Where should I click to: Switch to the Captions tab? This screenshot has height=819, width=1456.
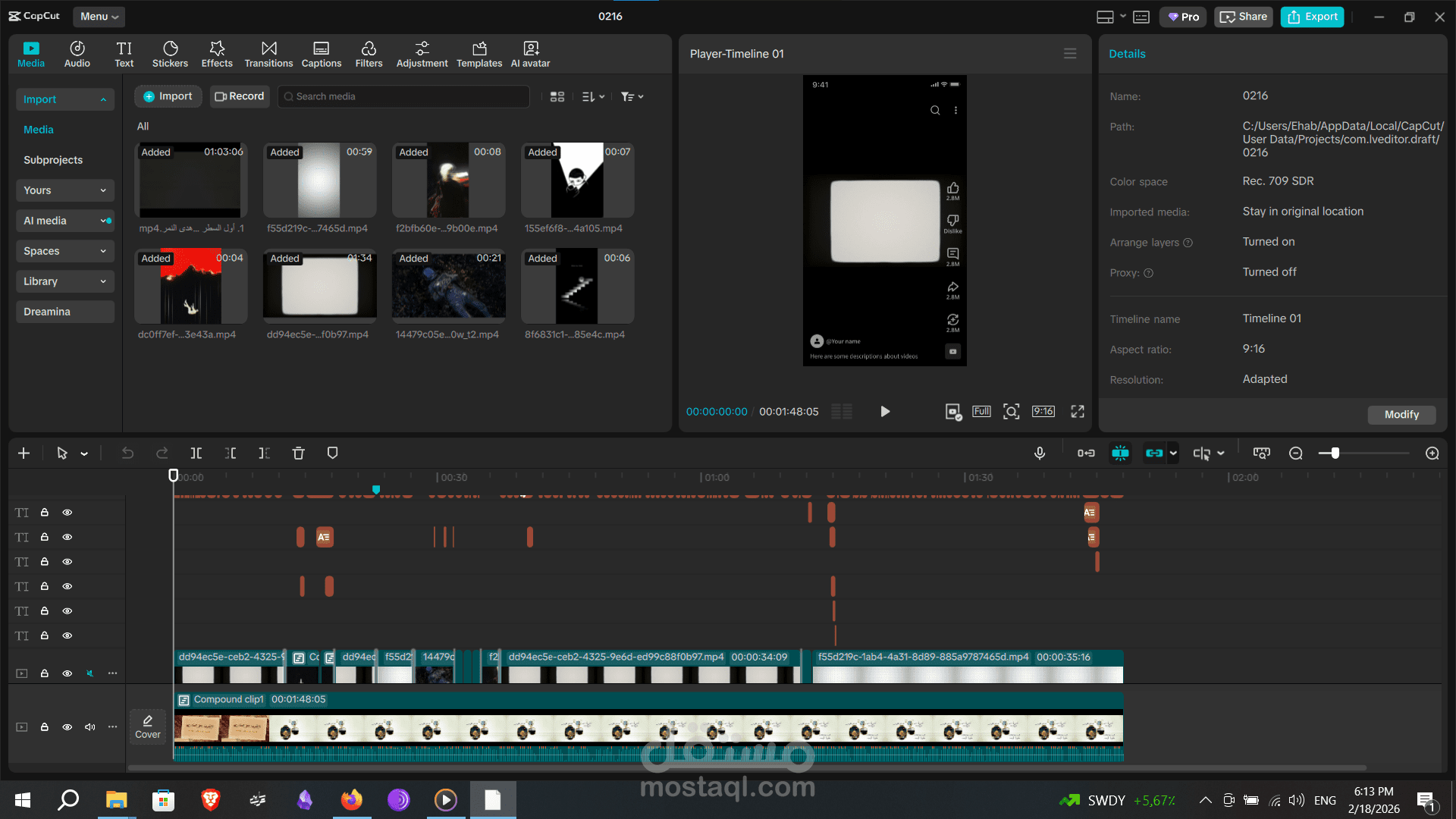(x=321, y=54)
